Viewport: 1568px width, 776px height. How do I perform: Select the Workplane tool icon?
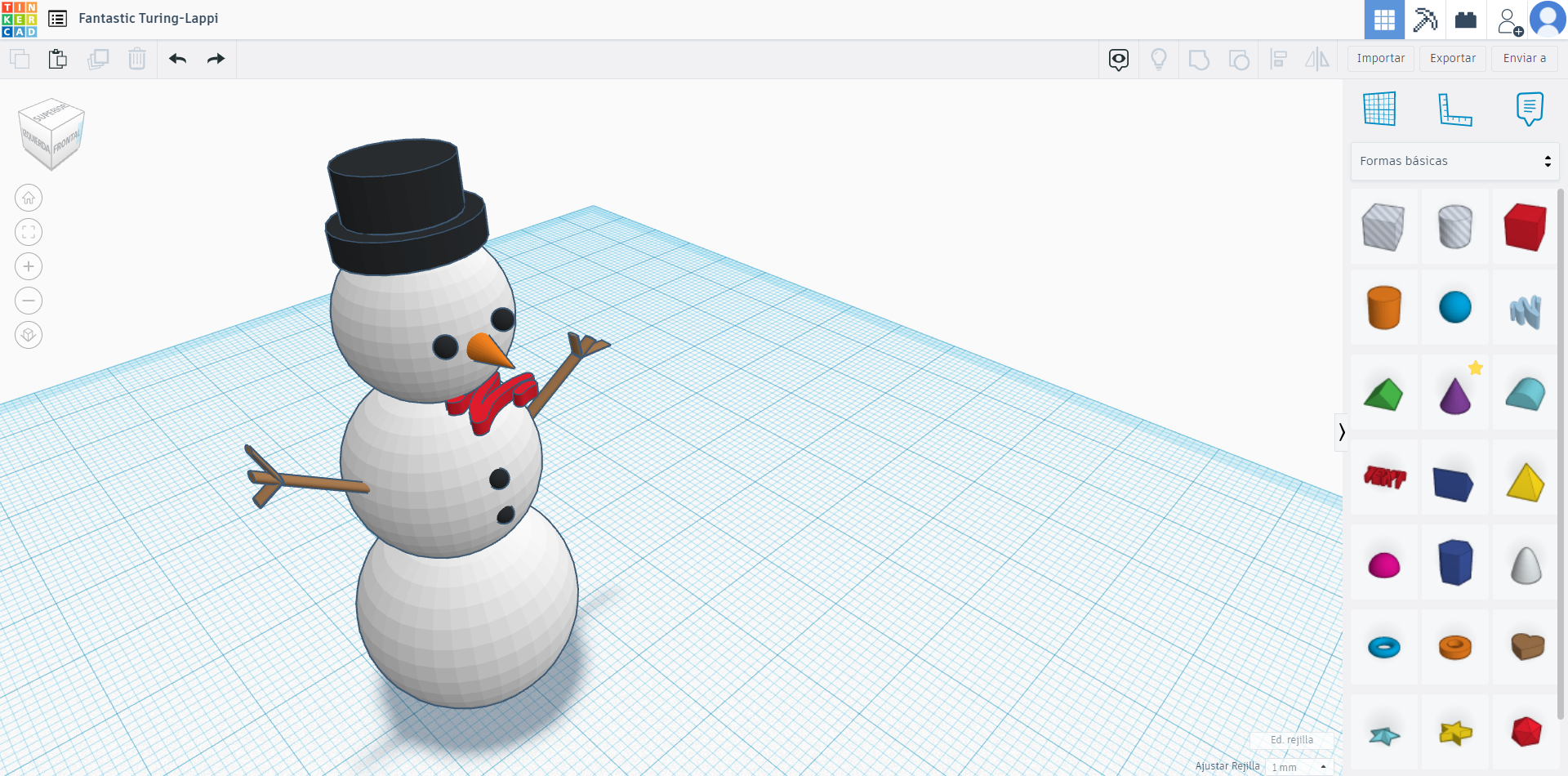(1379, 109)
